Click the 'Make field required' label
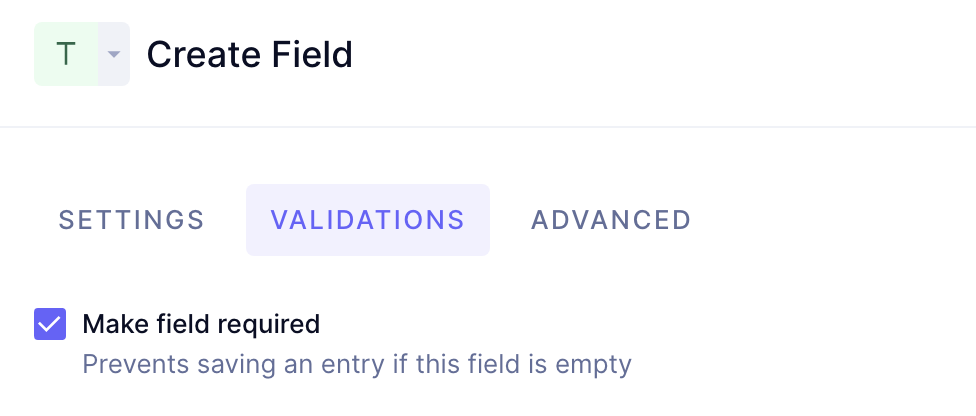The image size is (976, 416). click(201, 324)
